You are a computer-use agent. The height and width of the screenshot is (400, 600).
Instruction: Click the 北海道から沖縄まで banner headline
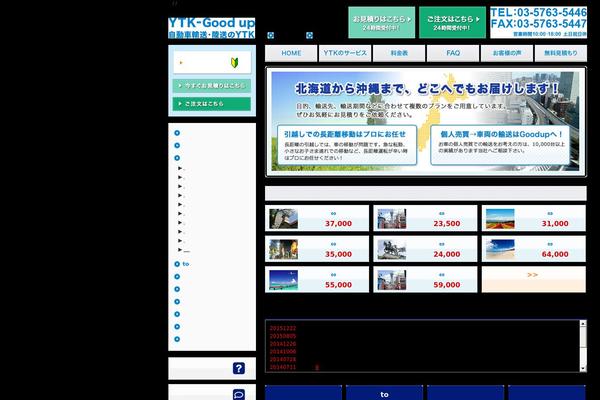click(427, 89)
